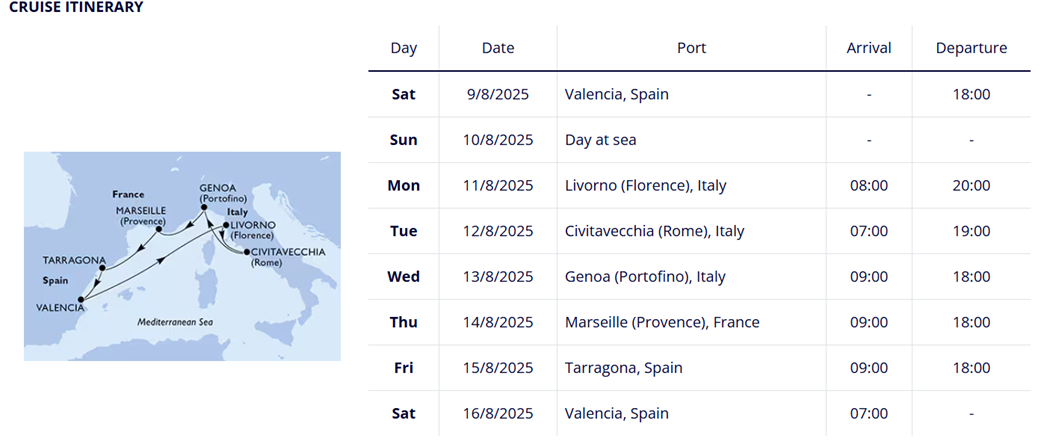Select the Marseille (Provence), France port entry
This screenshot has height=444, width=1053.
click(662, 322)
